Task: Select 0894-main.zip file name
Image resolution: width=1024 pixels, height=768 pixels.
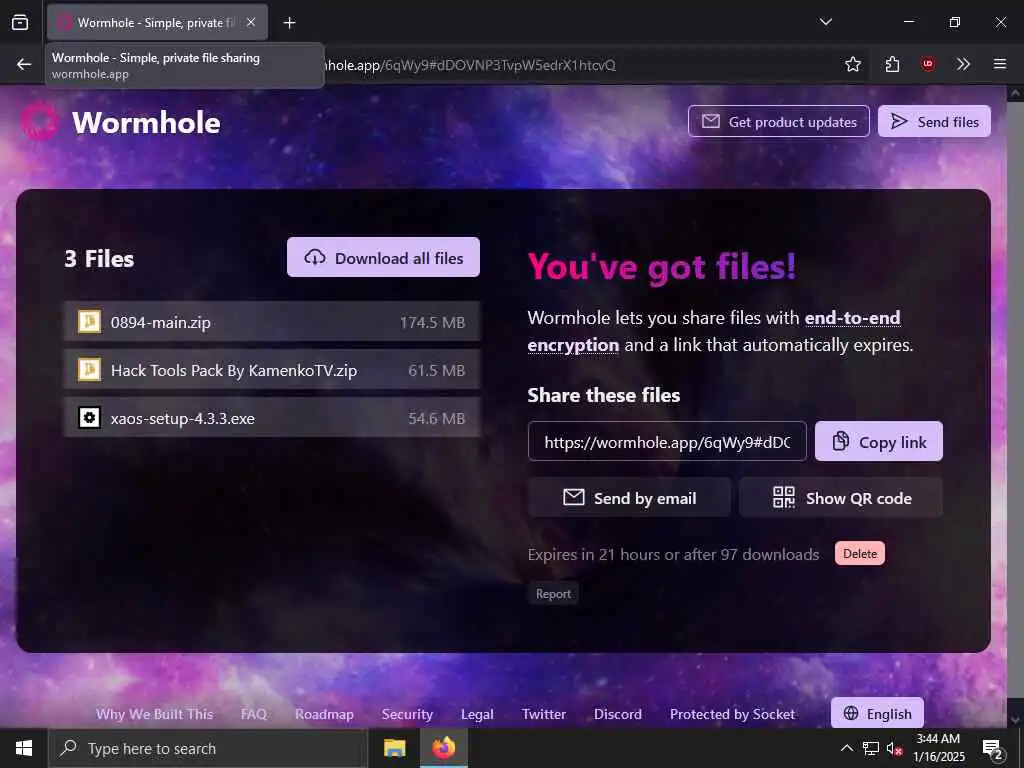Action: click(161, 323)
